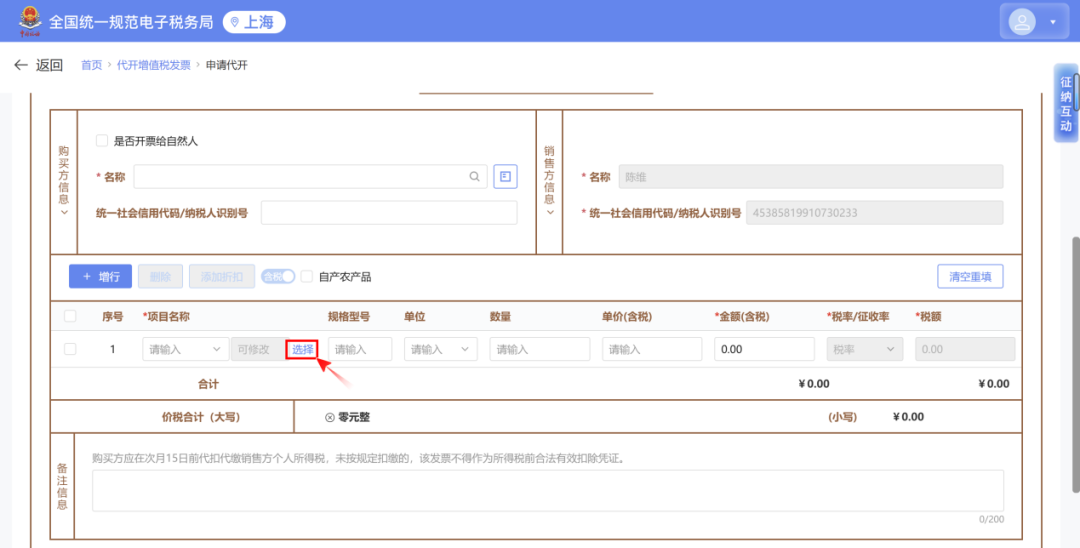Open the buyer address book icon
Screen dimensions: 1080x548
[505, 176]
